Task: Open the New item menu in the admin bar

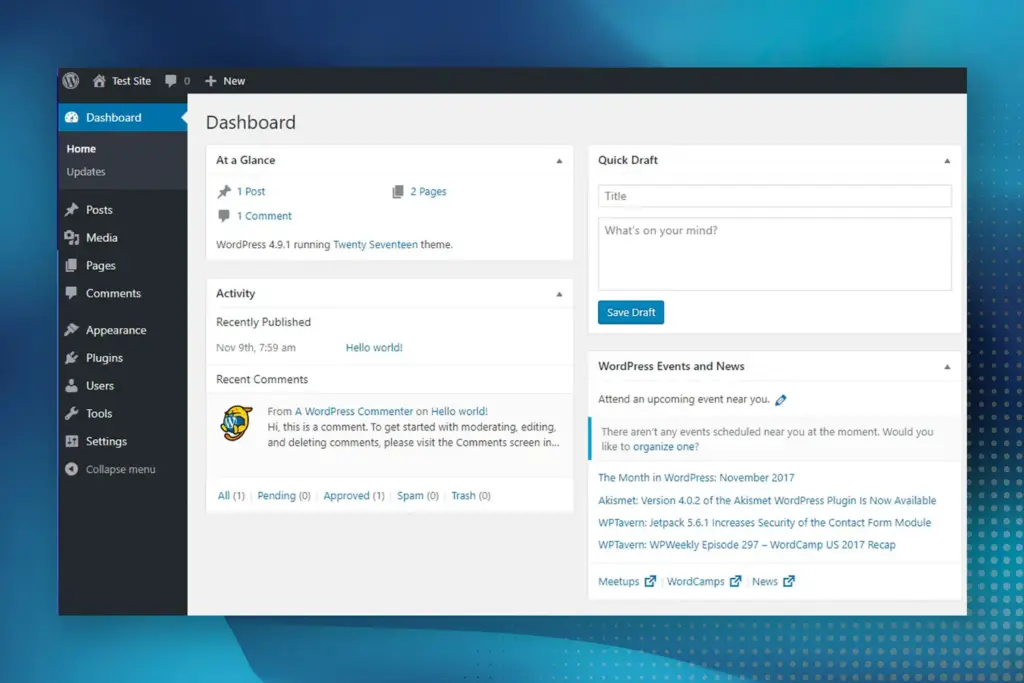Action: pos(224,81)
